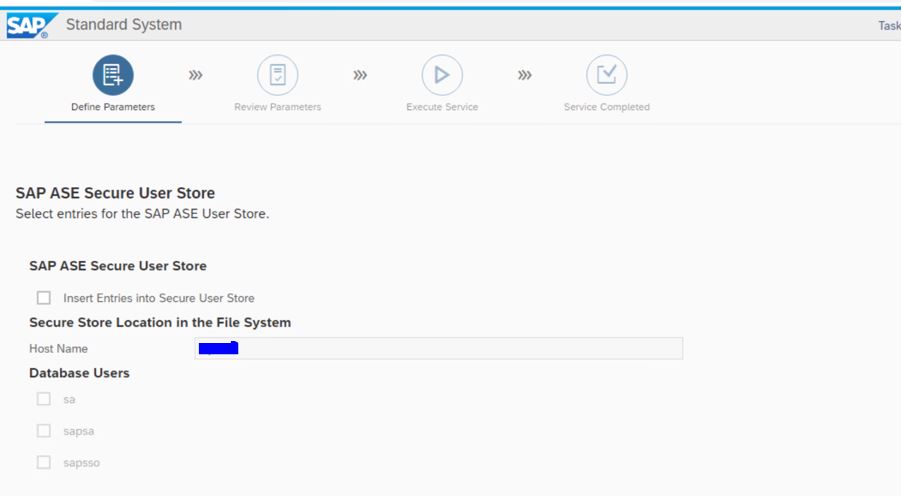
Task: Open the Define Parameters label tab
Action: pos(113,107)
